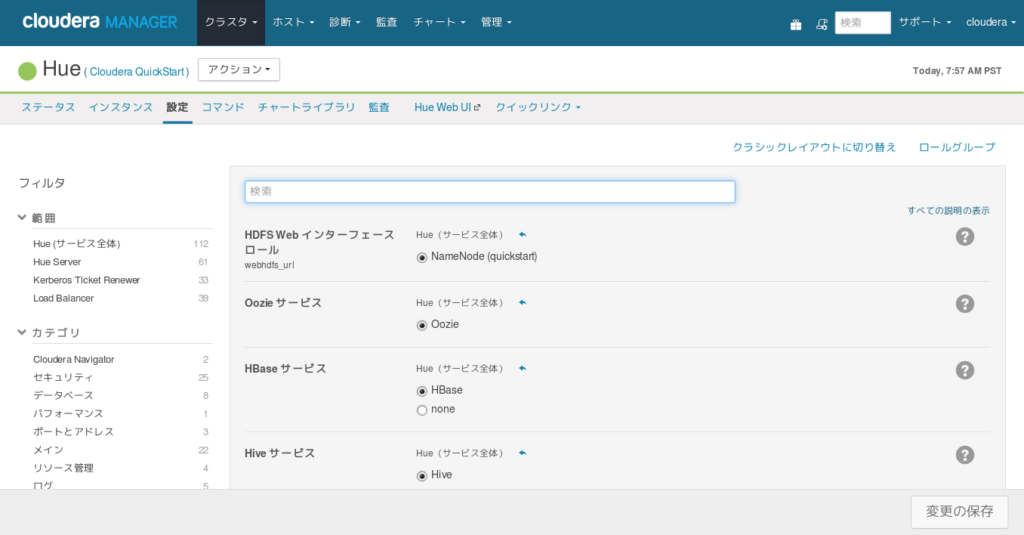Switch to classic layout link
1024x535 pixels.
click(x=814, y=148)
